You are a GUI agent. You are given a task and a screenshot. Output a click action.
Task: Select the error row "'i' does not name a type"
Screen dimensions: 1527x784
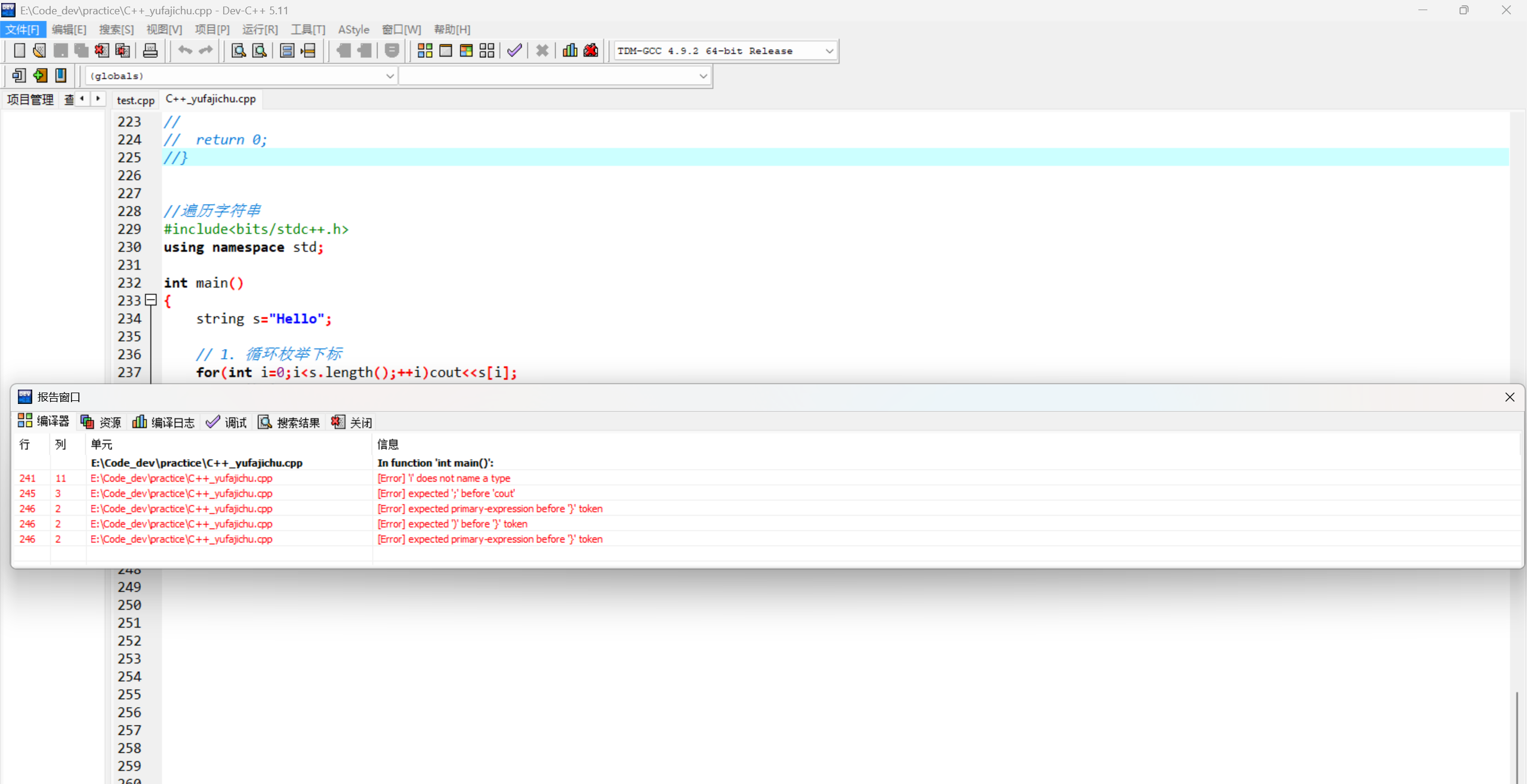(443, 478)
